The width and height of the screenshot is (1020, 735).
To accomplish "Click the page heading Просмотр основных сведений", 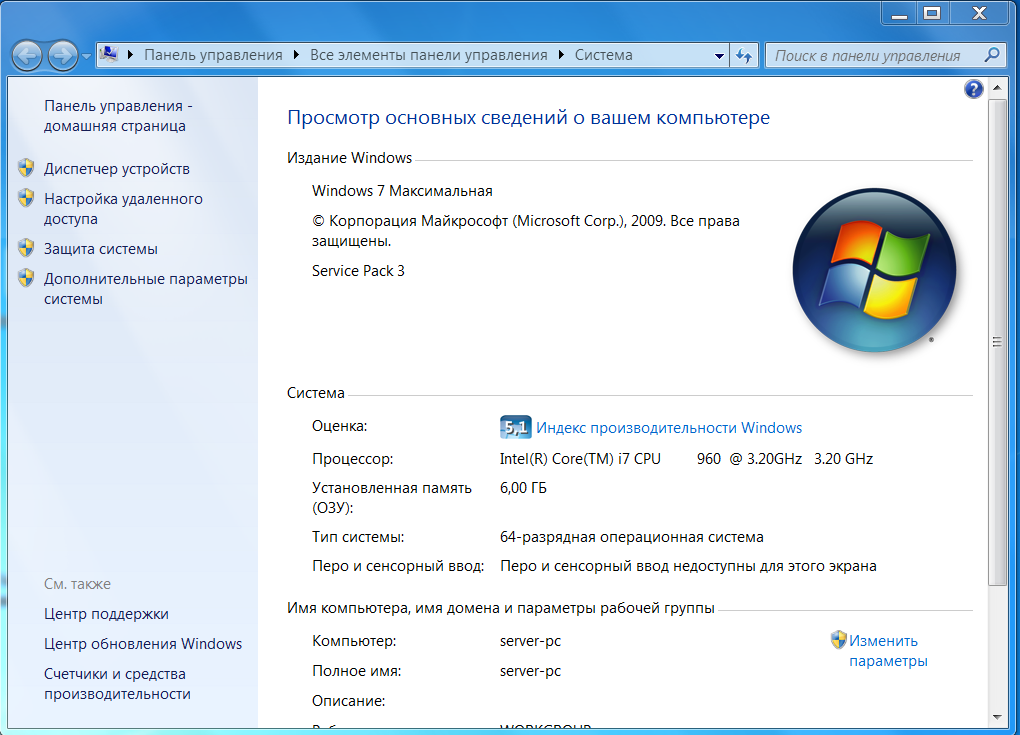I will point(528,118).
